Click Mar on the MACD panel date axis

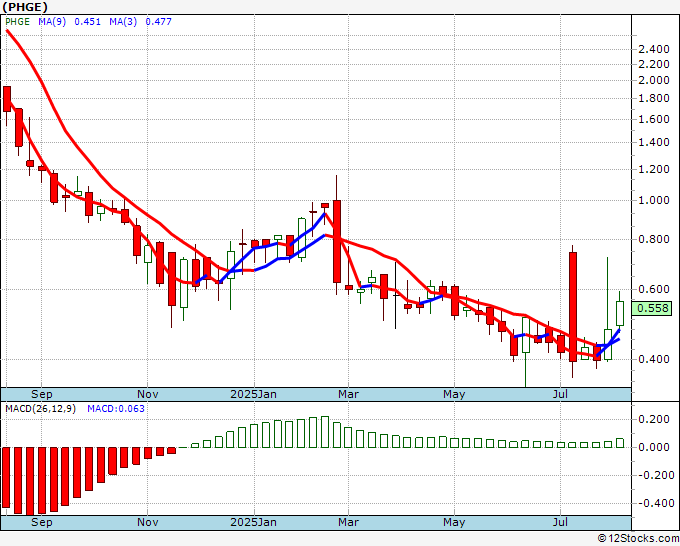[348, 522]
